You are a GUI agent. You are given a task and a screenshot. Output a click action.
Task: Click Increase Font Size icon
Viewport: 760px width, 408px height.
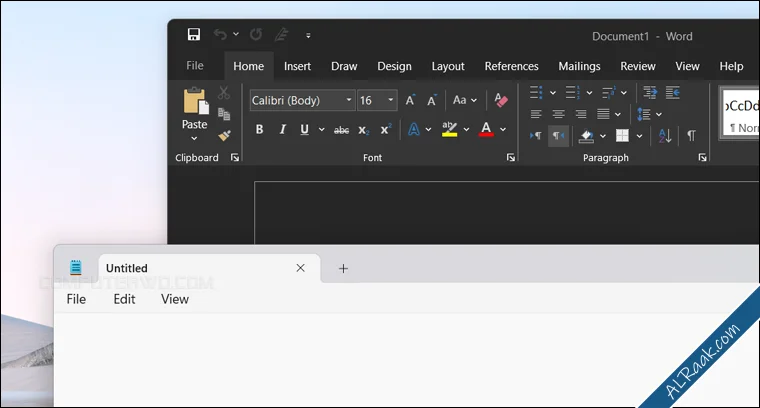pos(411,100)
